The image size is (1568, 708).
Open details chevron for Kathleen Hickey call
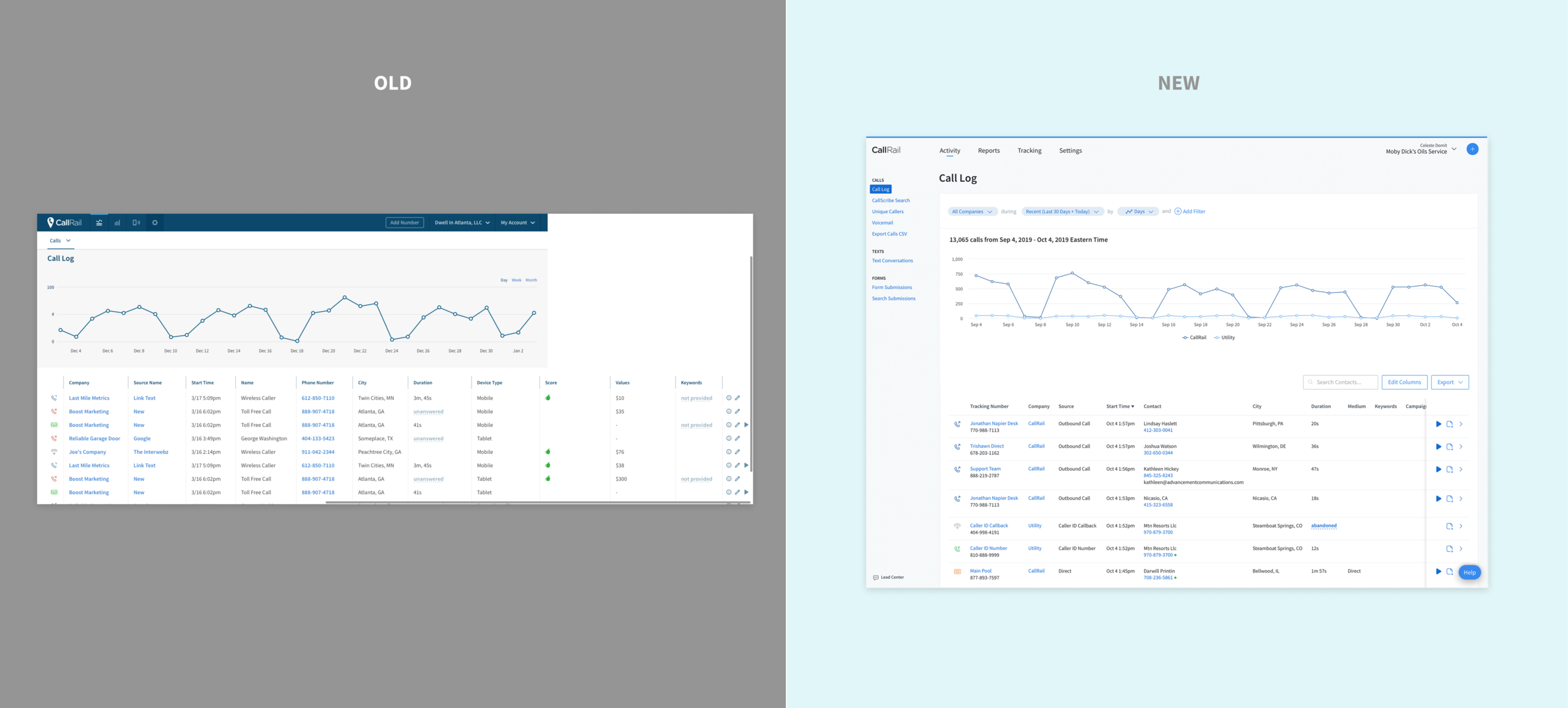[x=1461, y=470]
